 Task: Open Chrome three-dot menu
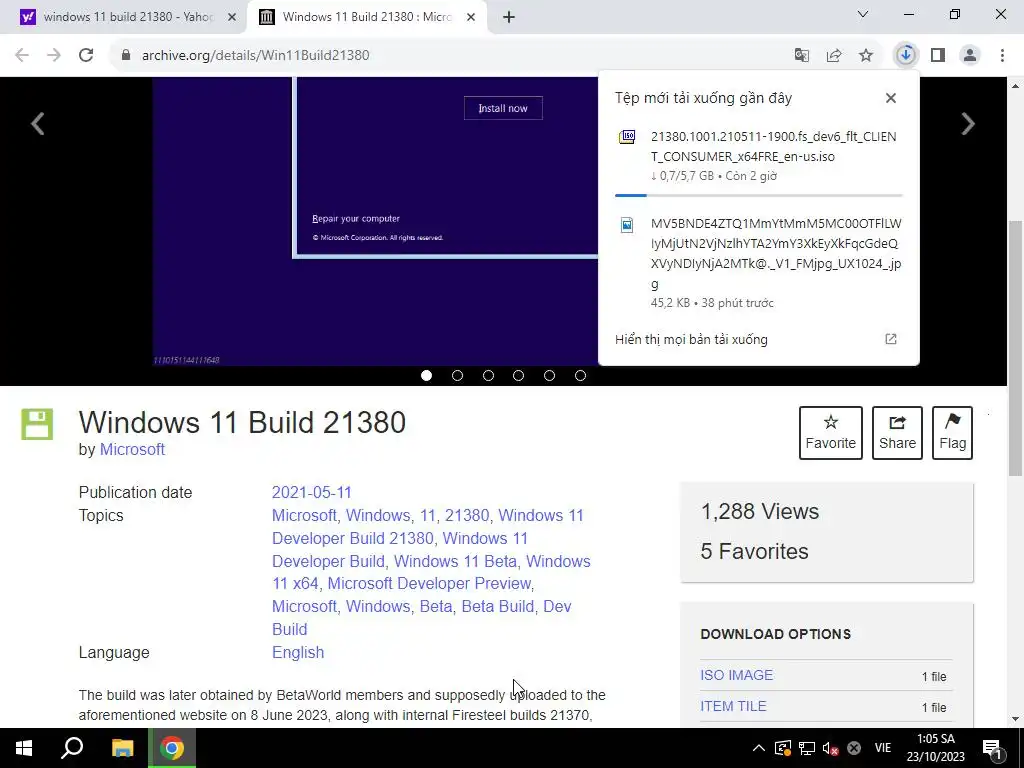click(x=1002, y=56)
